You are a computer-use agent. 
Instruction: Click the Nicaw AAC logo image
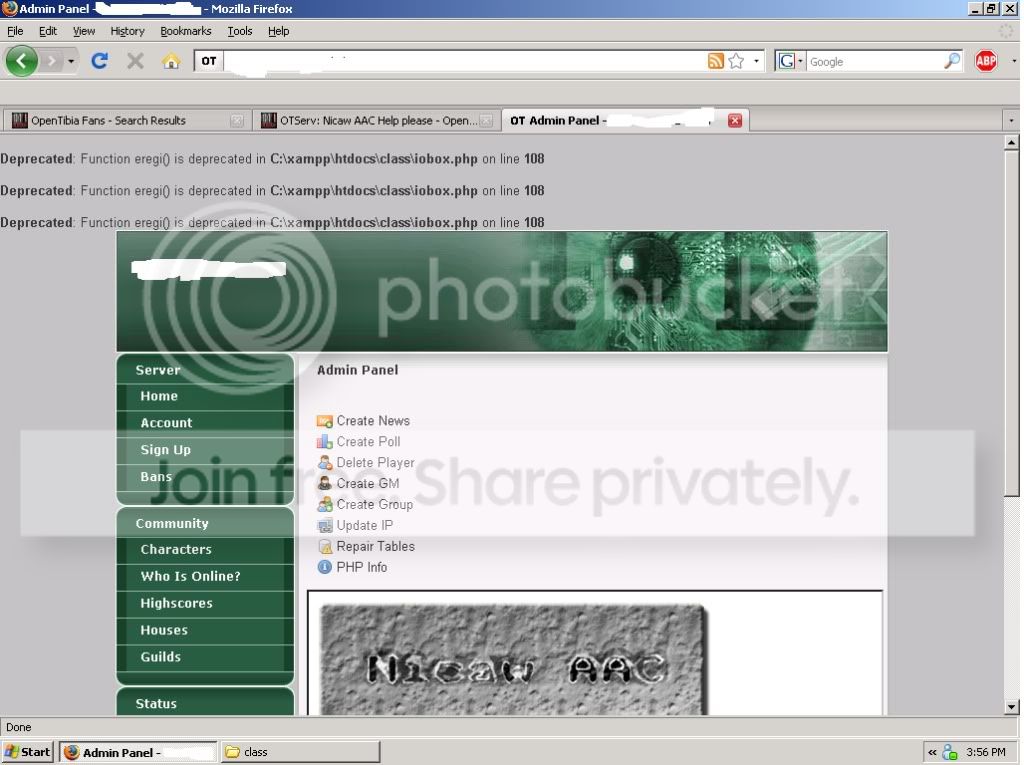tap(513, 660)
